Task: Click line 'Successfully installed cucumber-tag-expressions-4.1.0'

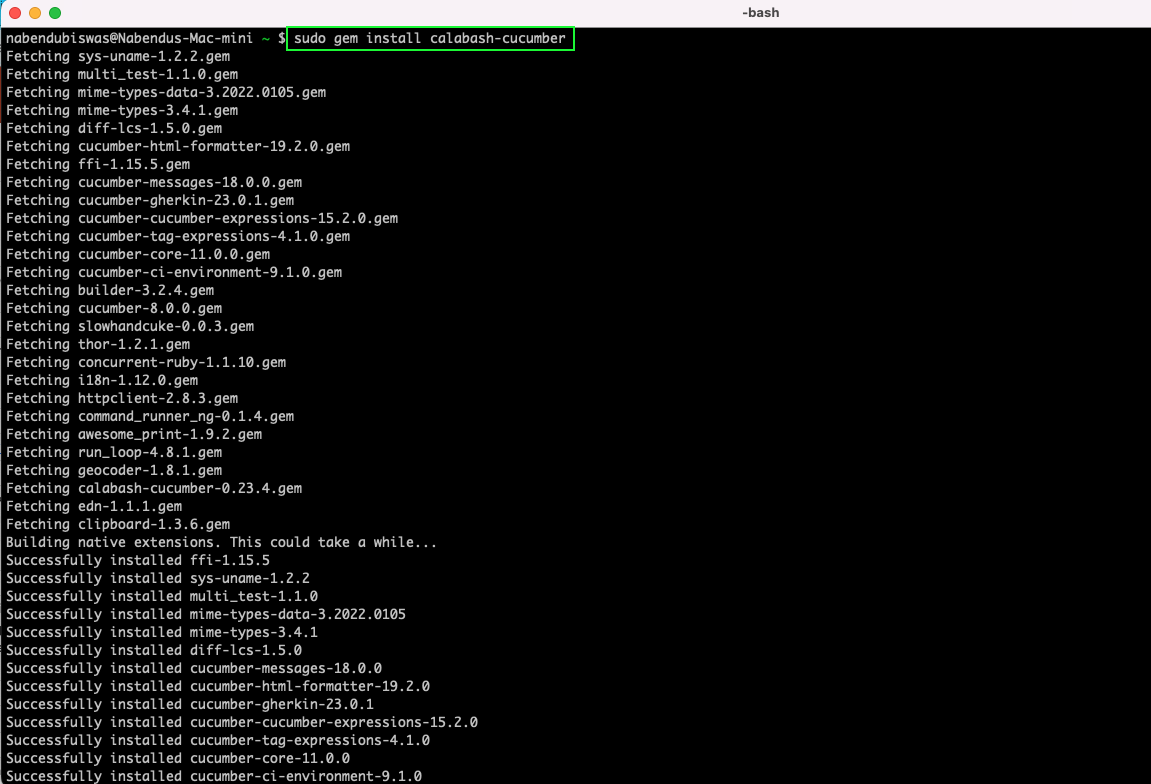Action: (x=218, y=740)
